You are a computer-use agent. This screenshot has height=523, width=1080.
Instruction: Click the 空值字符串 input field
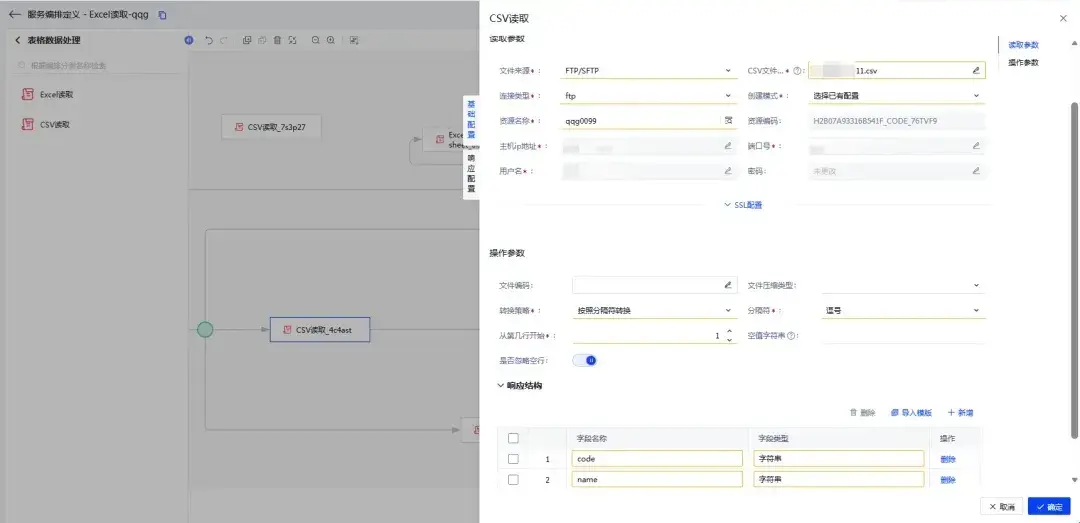[903, 336]
